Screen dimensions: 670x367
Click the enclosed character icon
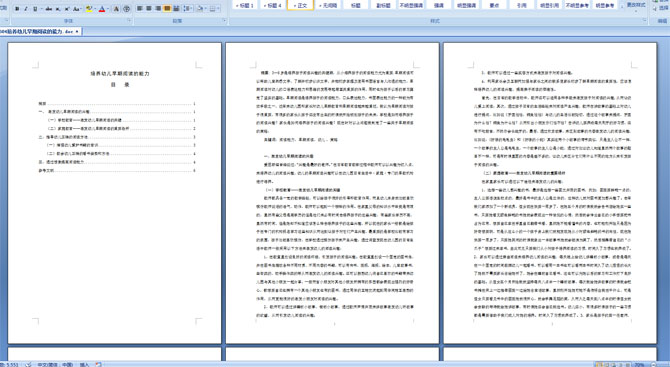point(126,9)
